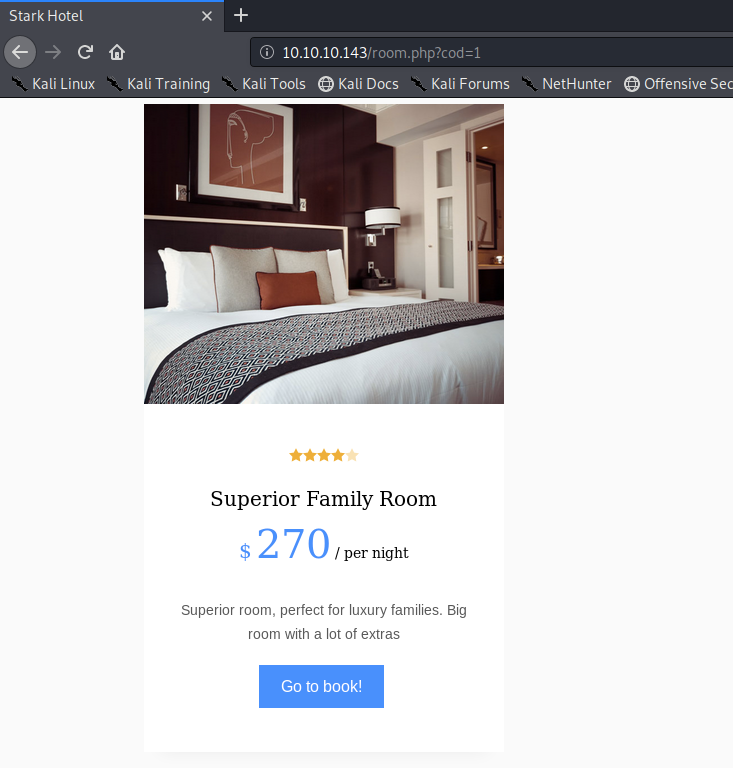Open the Kali Tools bookmark

pos(263,84)
